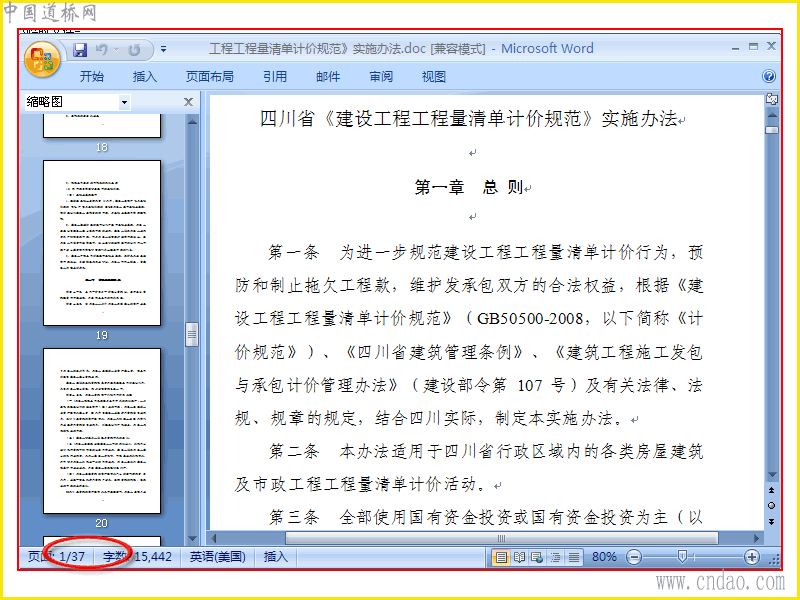Switch to Full Screen Reading view icon
The height and width of the screenshot is (600, 800).
[x=519, y=557]
